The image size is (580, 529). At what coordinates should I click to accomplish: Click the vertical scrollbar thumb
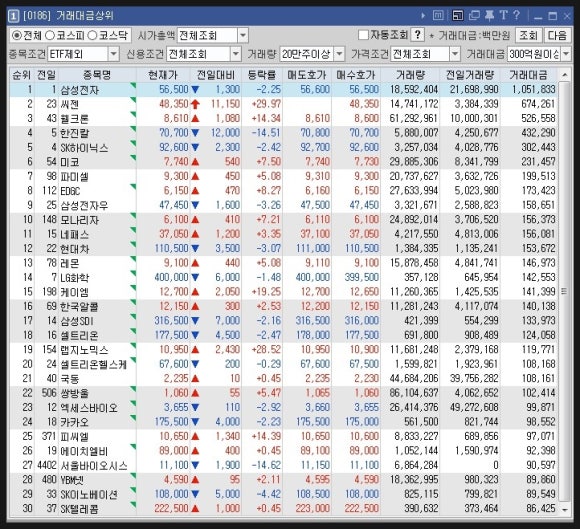(564, 292)
